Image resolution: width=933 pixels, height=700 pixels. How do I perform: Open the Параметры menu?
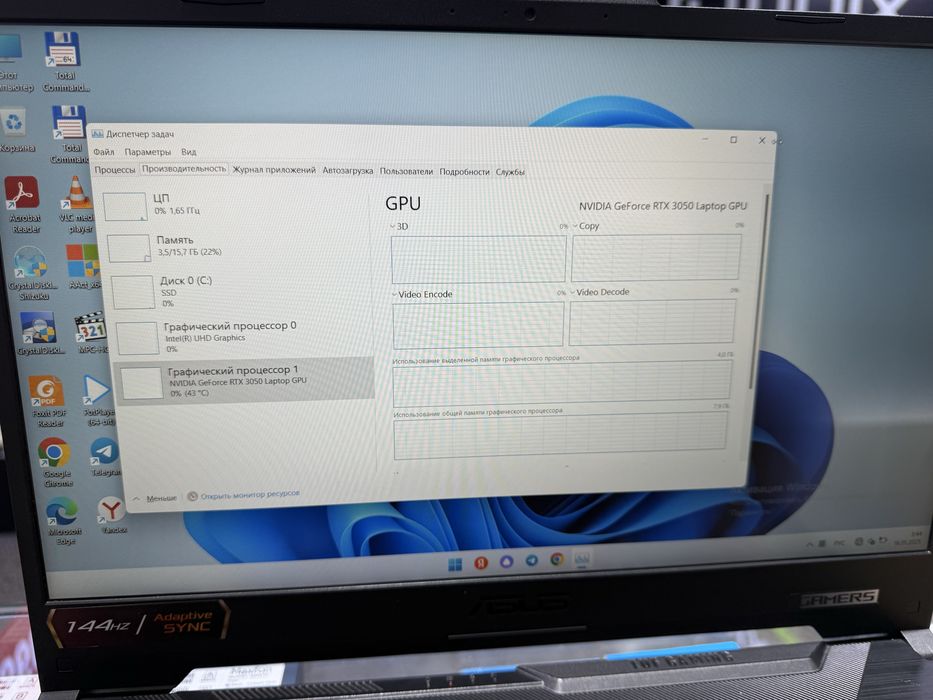(x=148, y=152)
